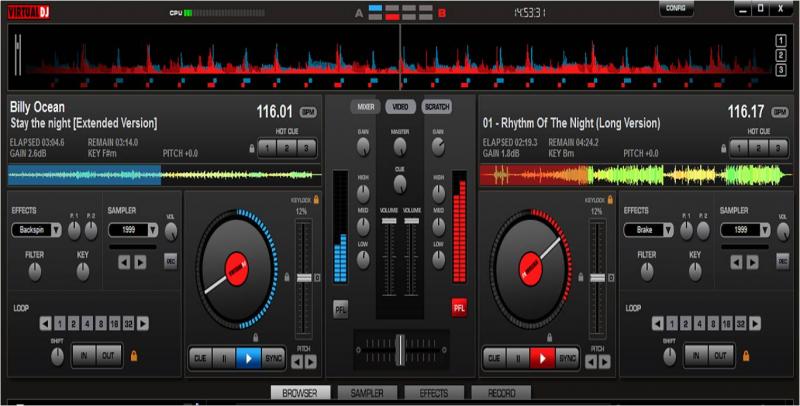Screen dimensions: 800x406
Task: Toggle right deck loop lock icon
Action: 746,356
